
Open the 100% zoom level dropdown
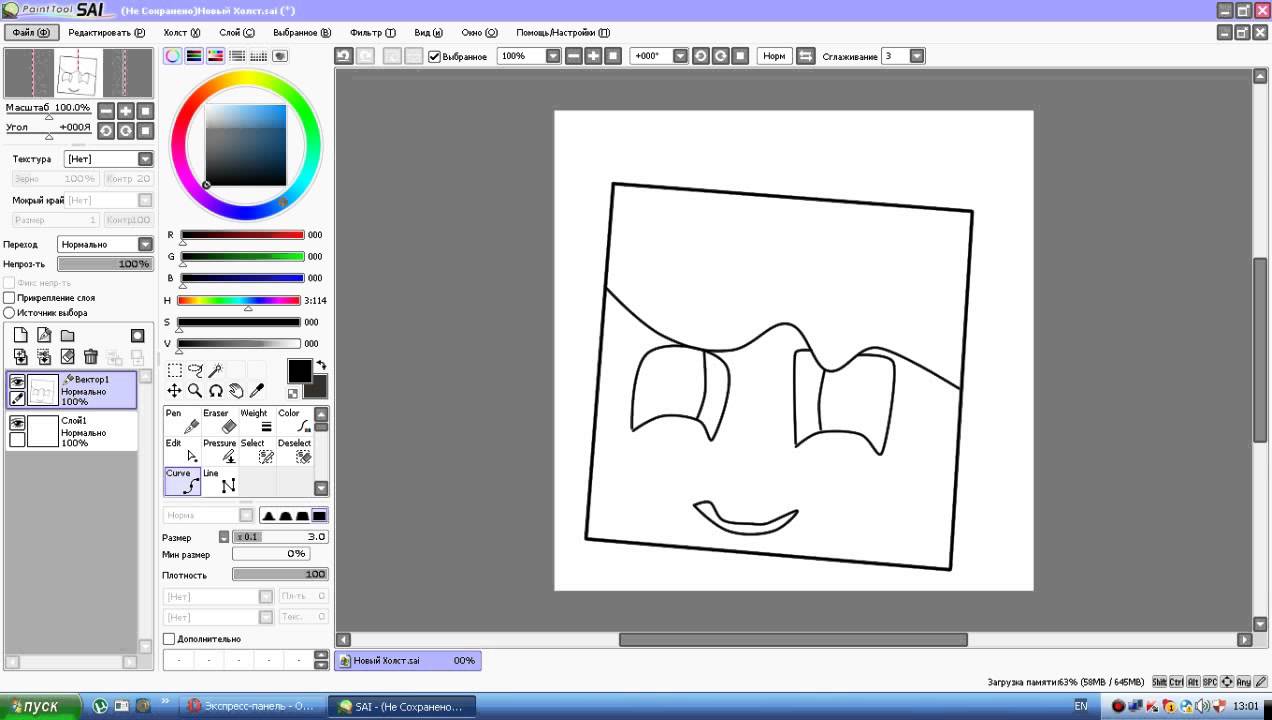coord(553,56)
